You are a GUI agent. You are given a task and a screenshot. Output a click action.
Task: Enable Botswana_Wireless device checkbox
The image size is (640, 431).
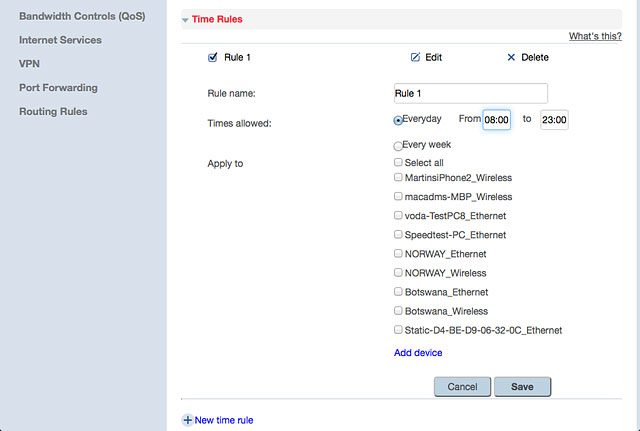pyautogui.click(x=398, y=311)
